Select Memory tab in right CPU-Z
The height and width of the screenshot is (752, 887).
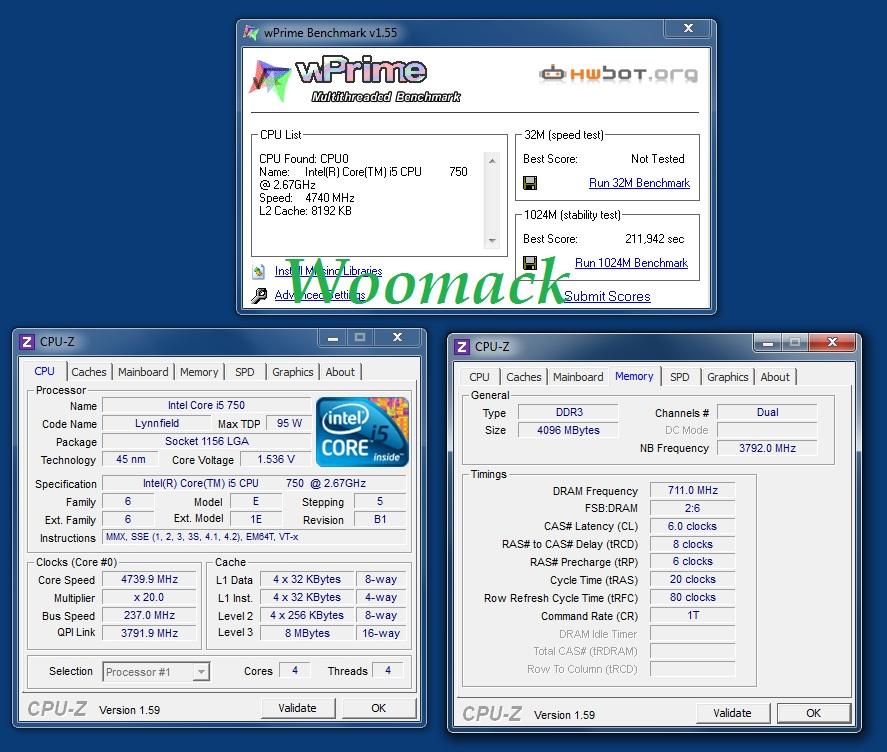pyautogui.click(x=634, y=376)
